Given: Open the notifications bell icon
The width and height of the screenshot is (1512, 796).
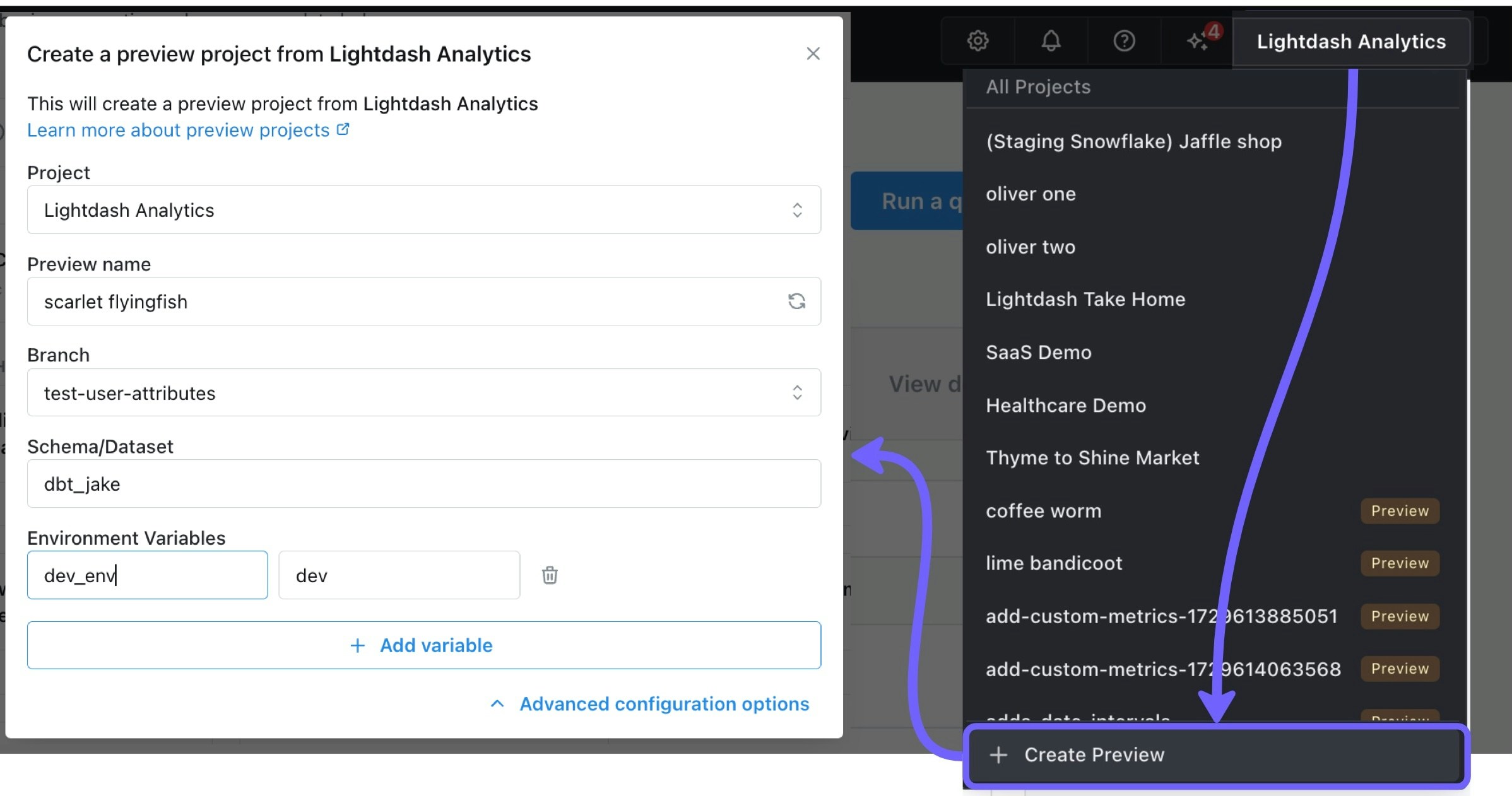Looking at the screenshot, I should click(1051, 41).
